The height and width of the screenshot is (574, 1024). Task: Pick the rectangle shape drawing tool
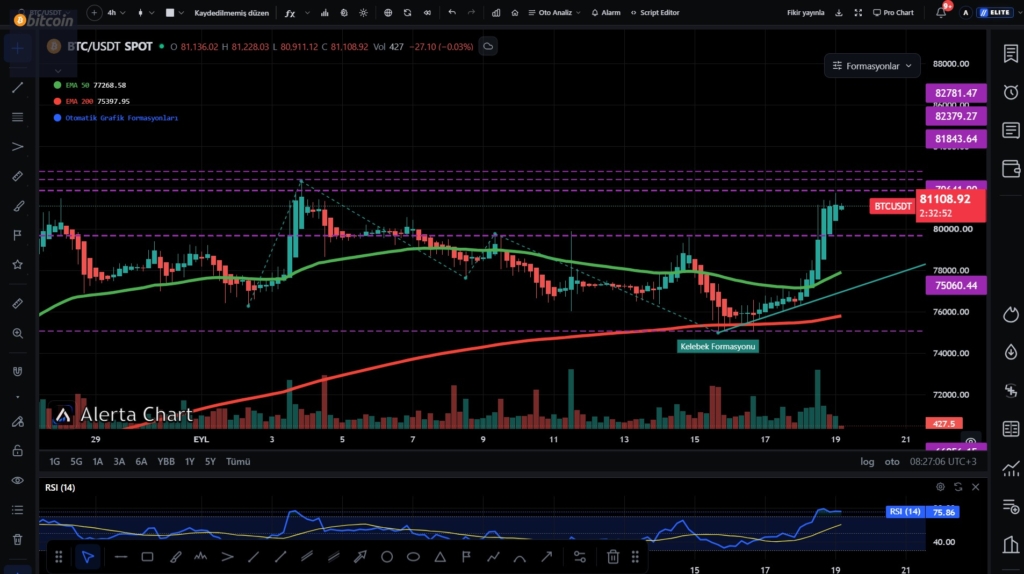(148, 557)
